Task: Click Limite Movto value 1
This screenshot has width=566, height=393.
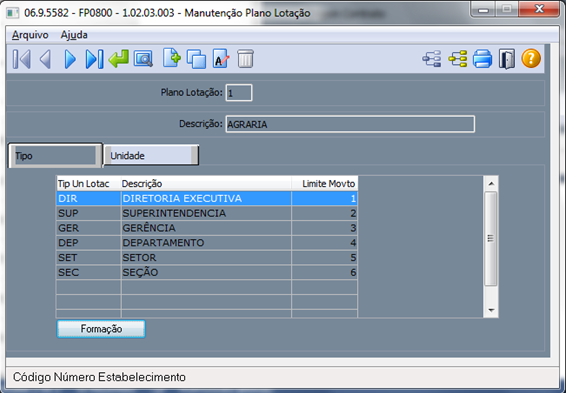Action: [325, 198]
